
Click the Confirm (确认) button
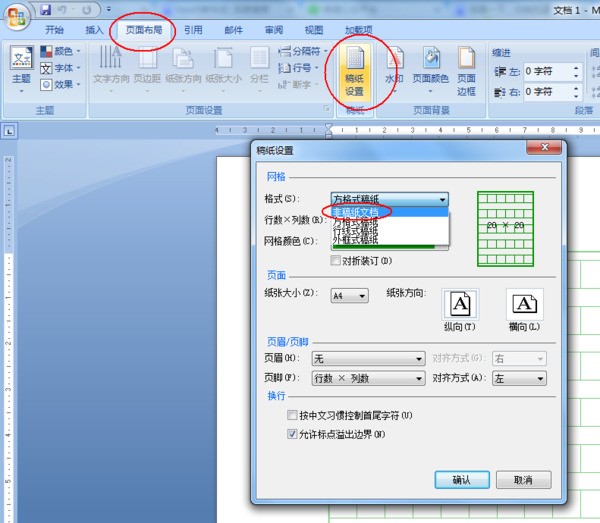[x=462, y=480]
